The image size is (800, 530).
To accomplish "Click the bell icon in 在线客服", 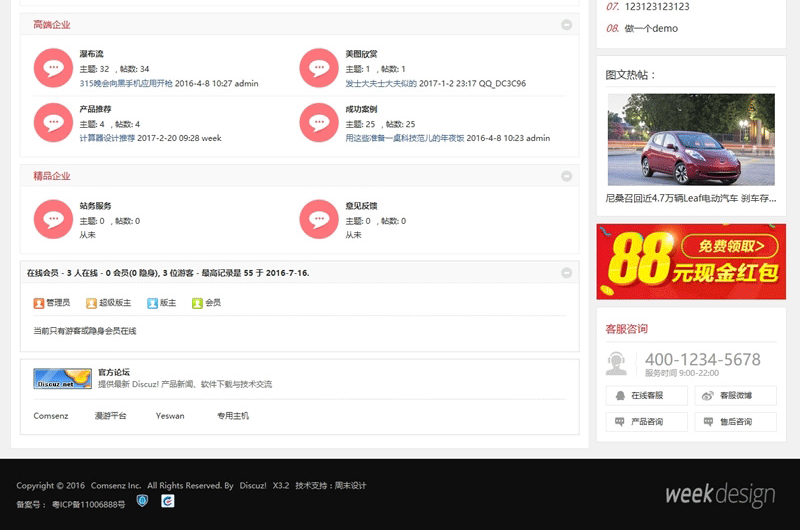I will [620, 395].
